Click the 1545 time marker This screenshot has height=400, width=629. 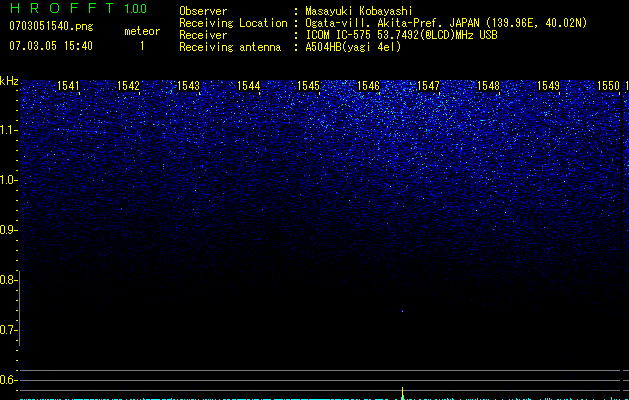coord(308,86)
